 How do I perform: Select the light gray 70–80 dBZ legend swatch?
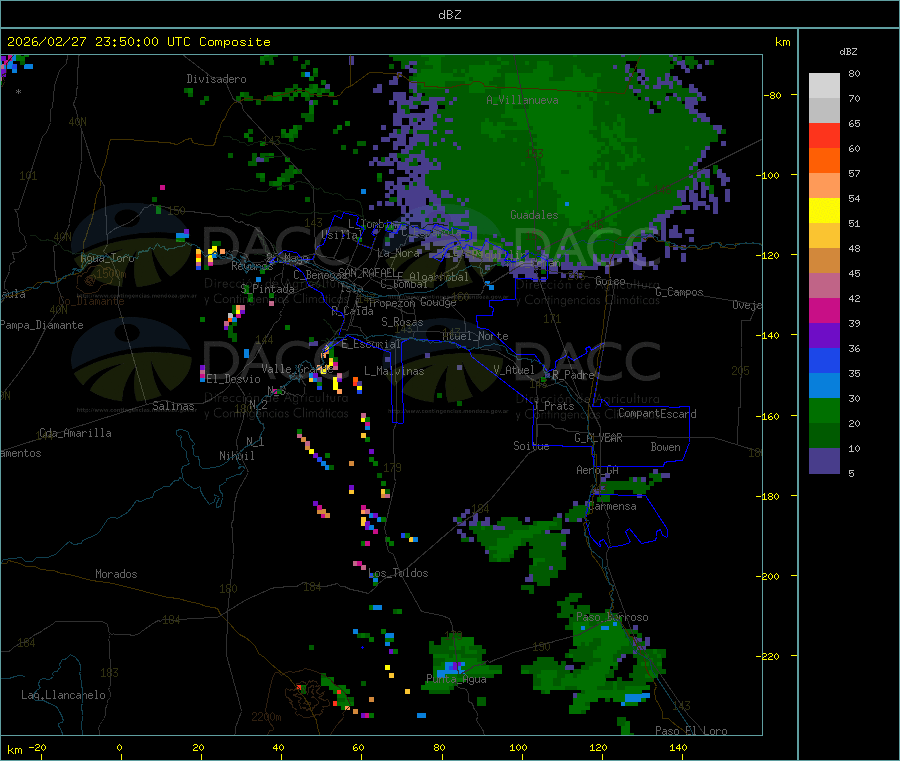pyautogui.click(x=824, y=86)
